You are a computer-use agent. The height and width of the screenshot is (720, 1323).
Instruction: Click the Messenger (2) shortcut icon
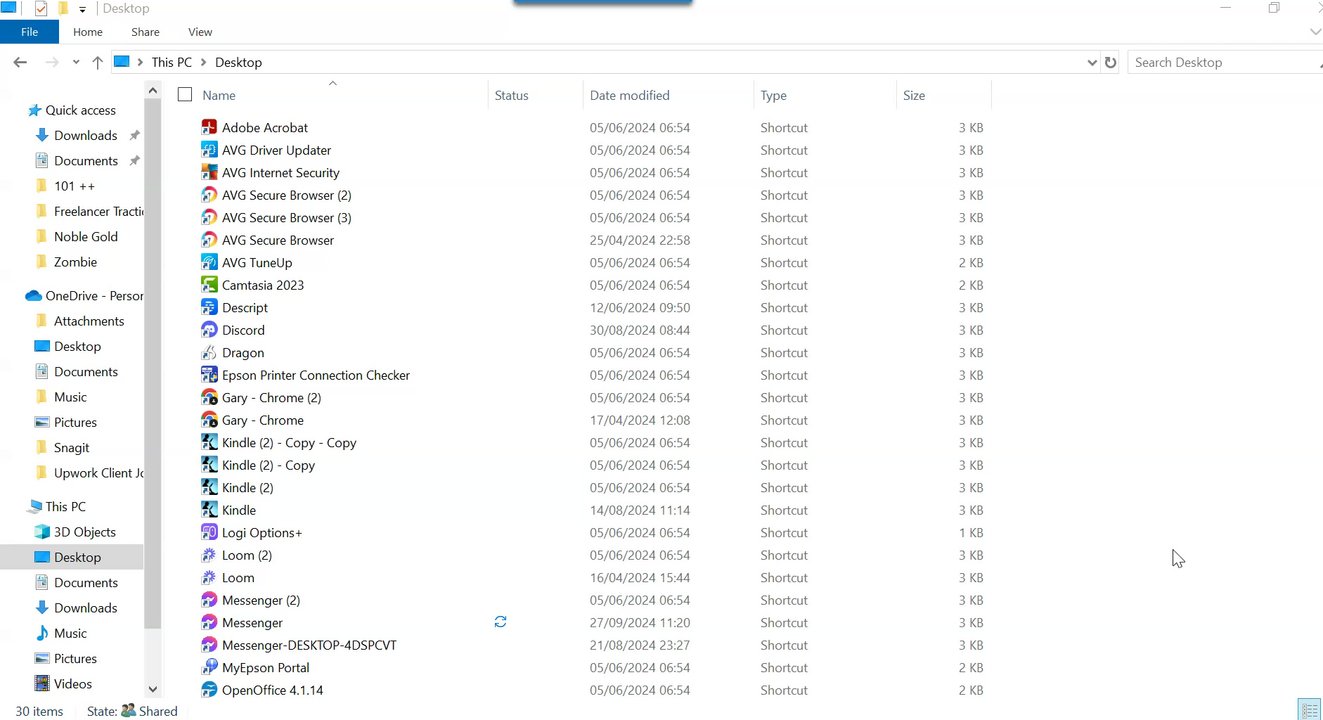[x=209, y=600]
